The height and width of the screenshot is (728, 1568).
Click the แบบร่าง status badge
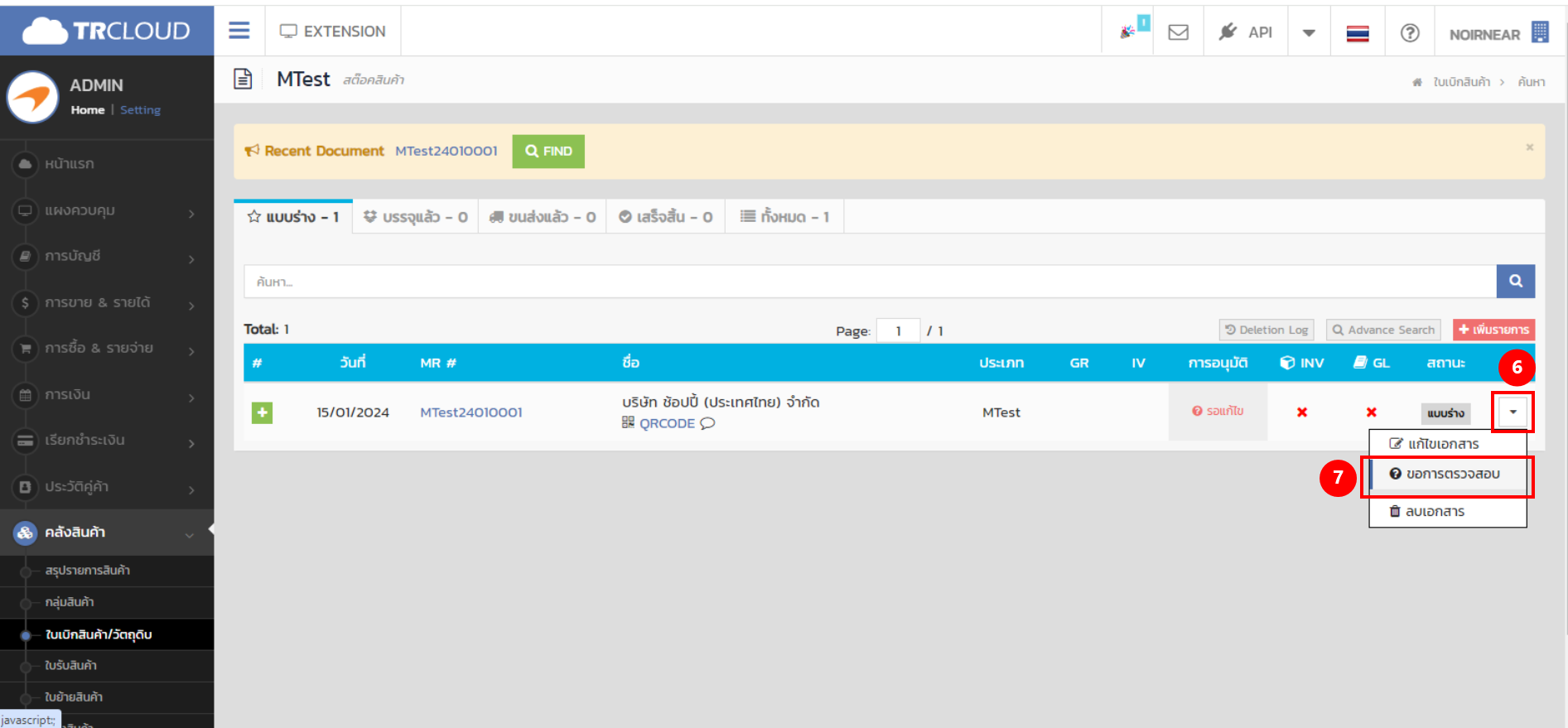[x=1446, y=413]
